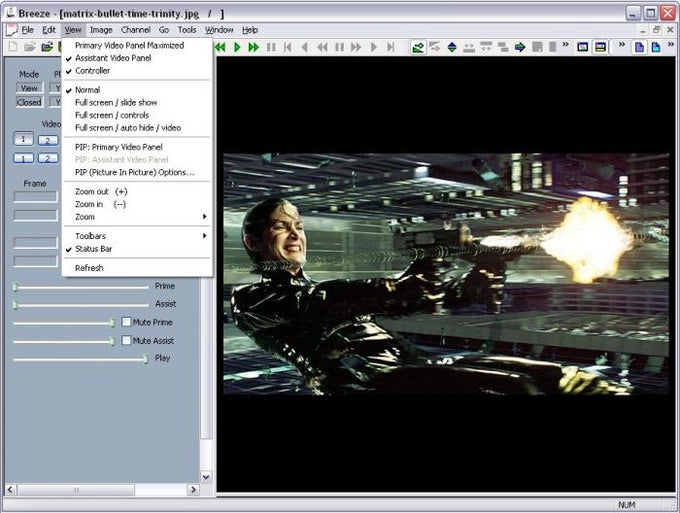The width and height of the screenshot is (680, 513).
Task: Open toolbar overflow chevron beside blue document icons
Action: (670, 44)
